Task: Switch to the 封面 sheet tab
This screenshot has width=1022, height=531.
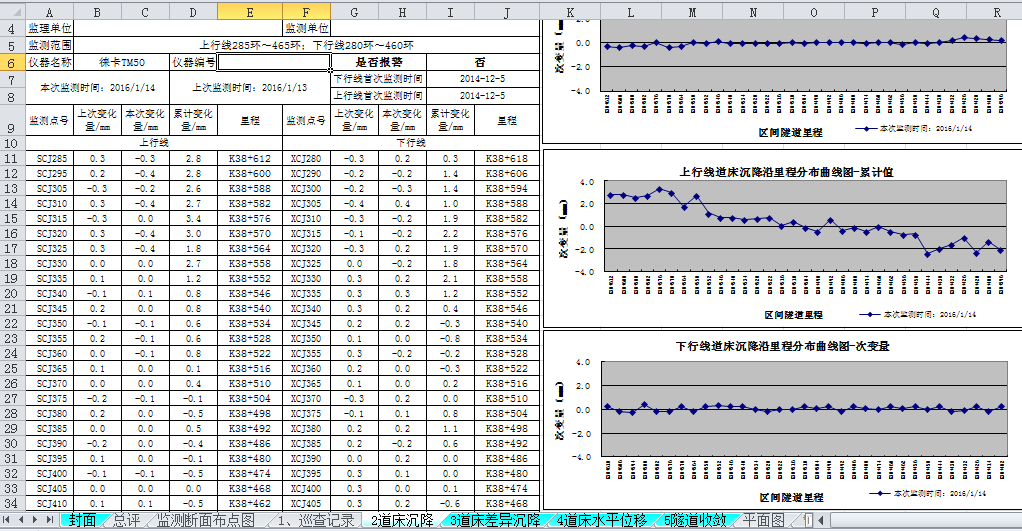Action: point(82,520)
